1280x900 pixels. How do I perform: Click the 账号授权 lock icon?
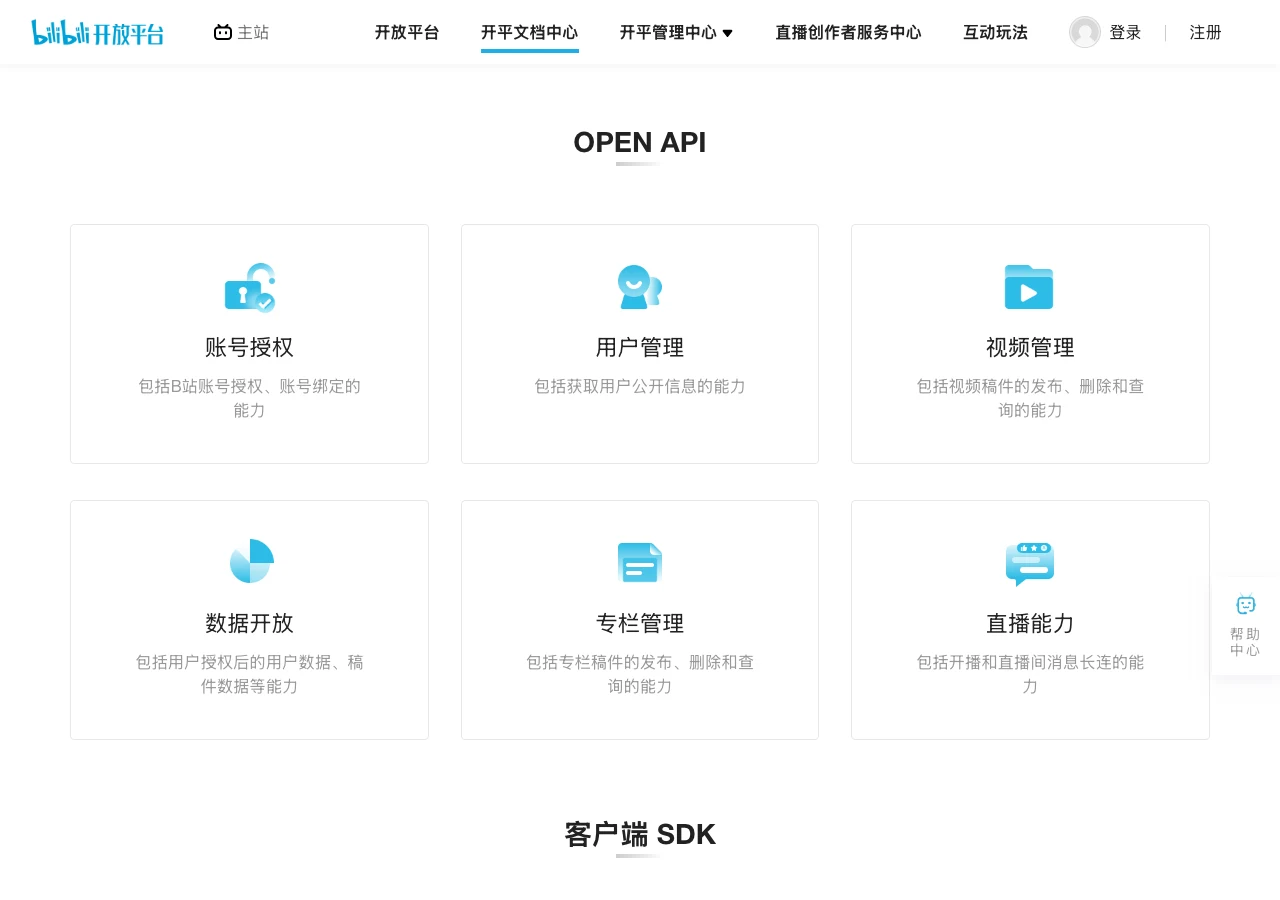click(250, 288)
